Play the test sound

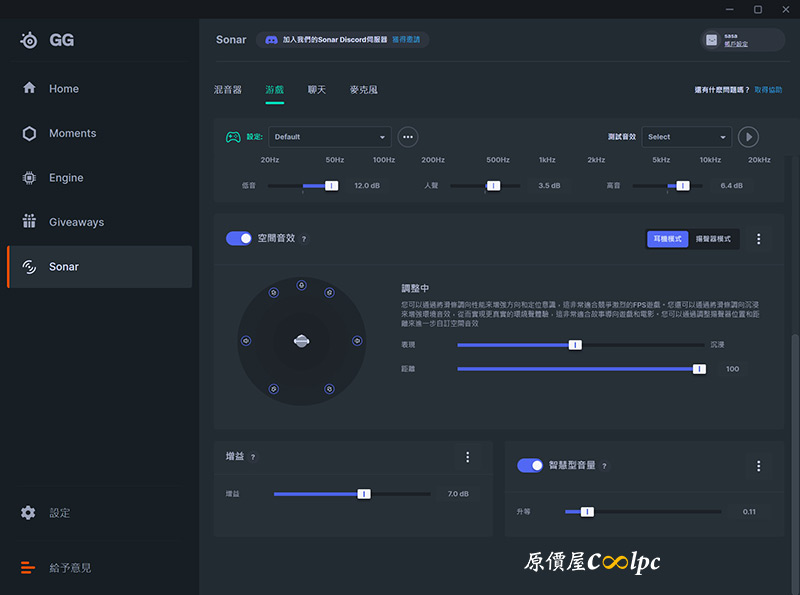coord(748,137)
